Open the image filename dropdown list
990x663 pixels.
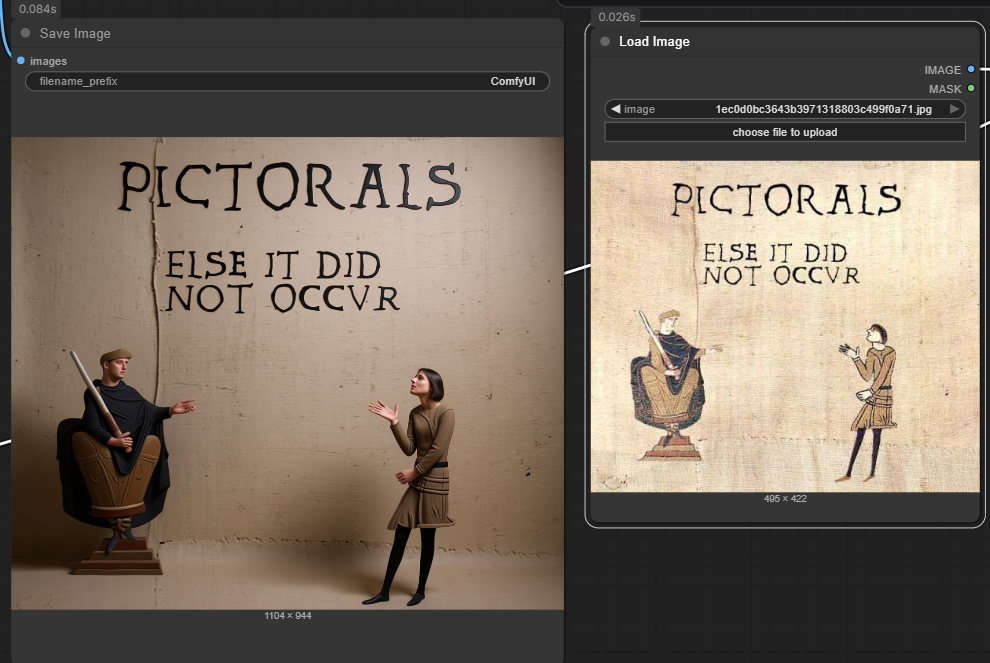tap(785, 109)
